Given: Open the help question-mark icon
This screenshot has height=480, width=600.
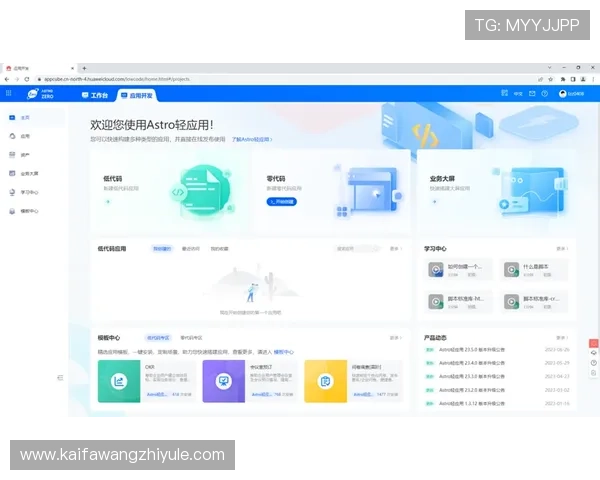Looking at the screenshot, I should [545, 93].
